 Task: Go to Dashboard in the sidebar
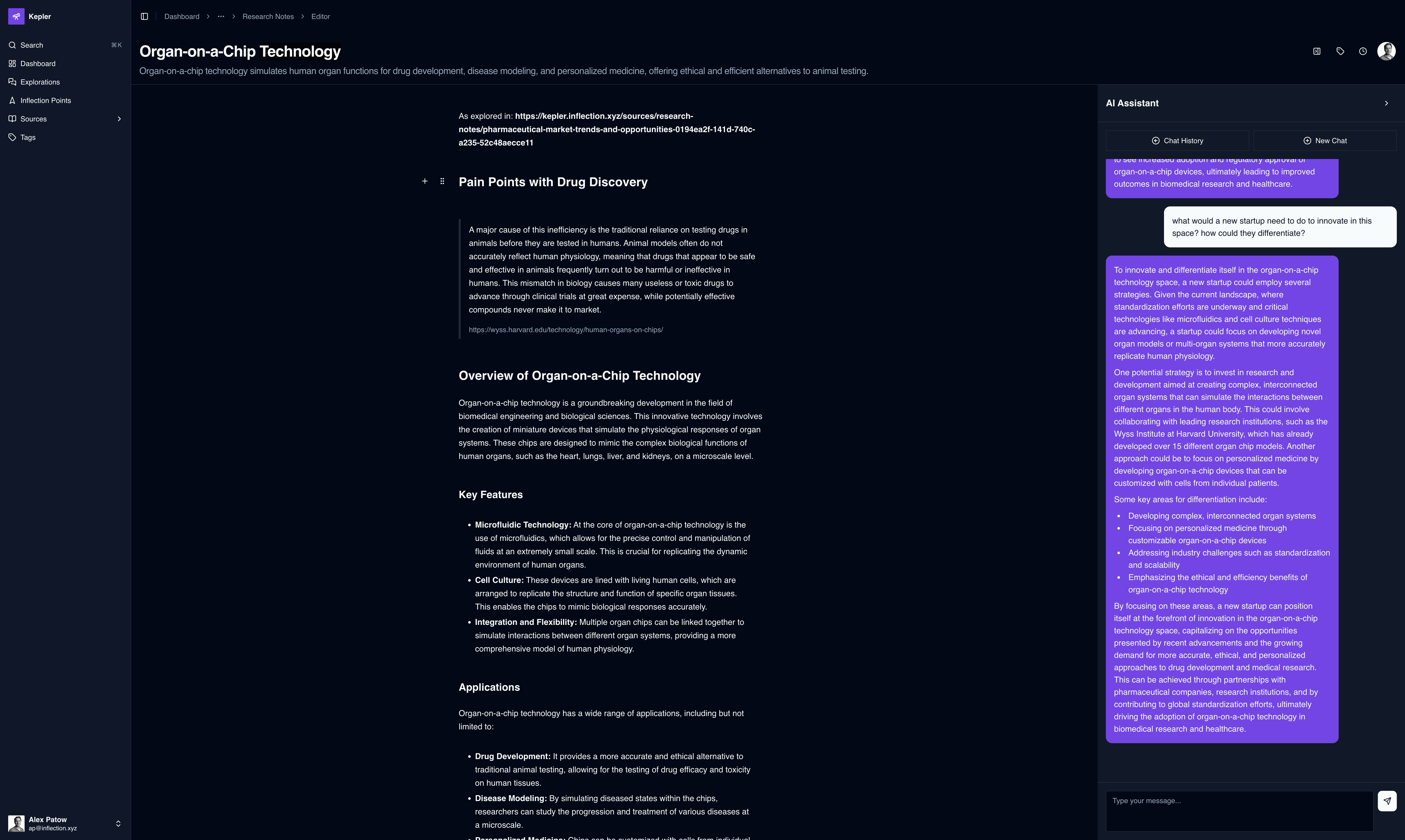65,64
